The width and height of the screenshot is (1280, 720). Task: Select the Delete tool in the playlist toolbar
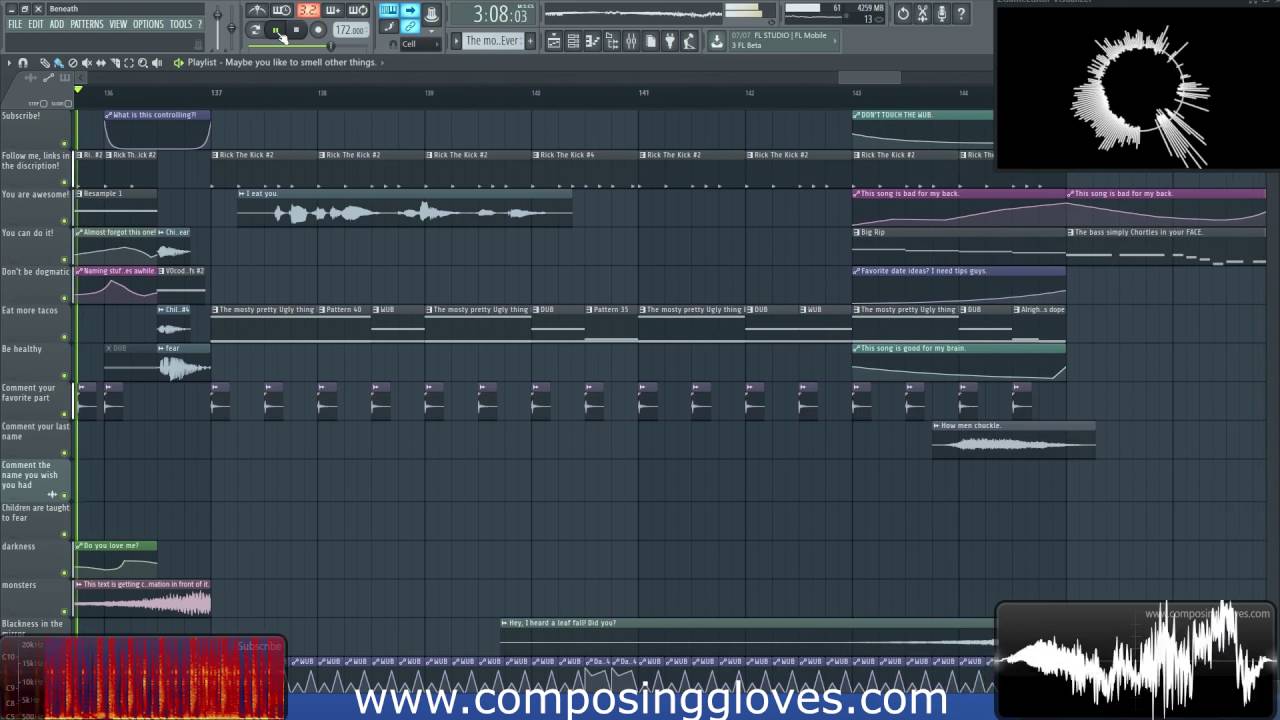click(73, 63)
